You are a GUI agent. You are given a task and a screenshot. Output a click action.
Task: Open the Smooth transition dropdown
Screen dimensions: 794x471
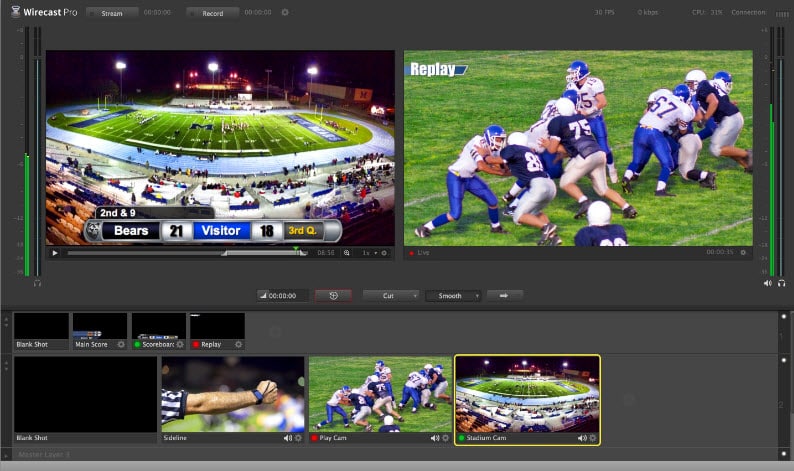[x=453, y=296]
